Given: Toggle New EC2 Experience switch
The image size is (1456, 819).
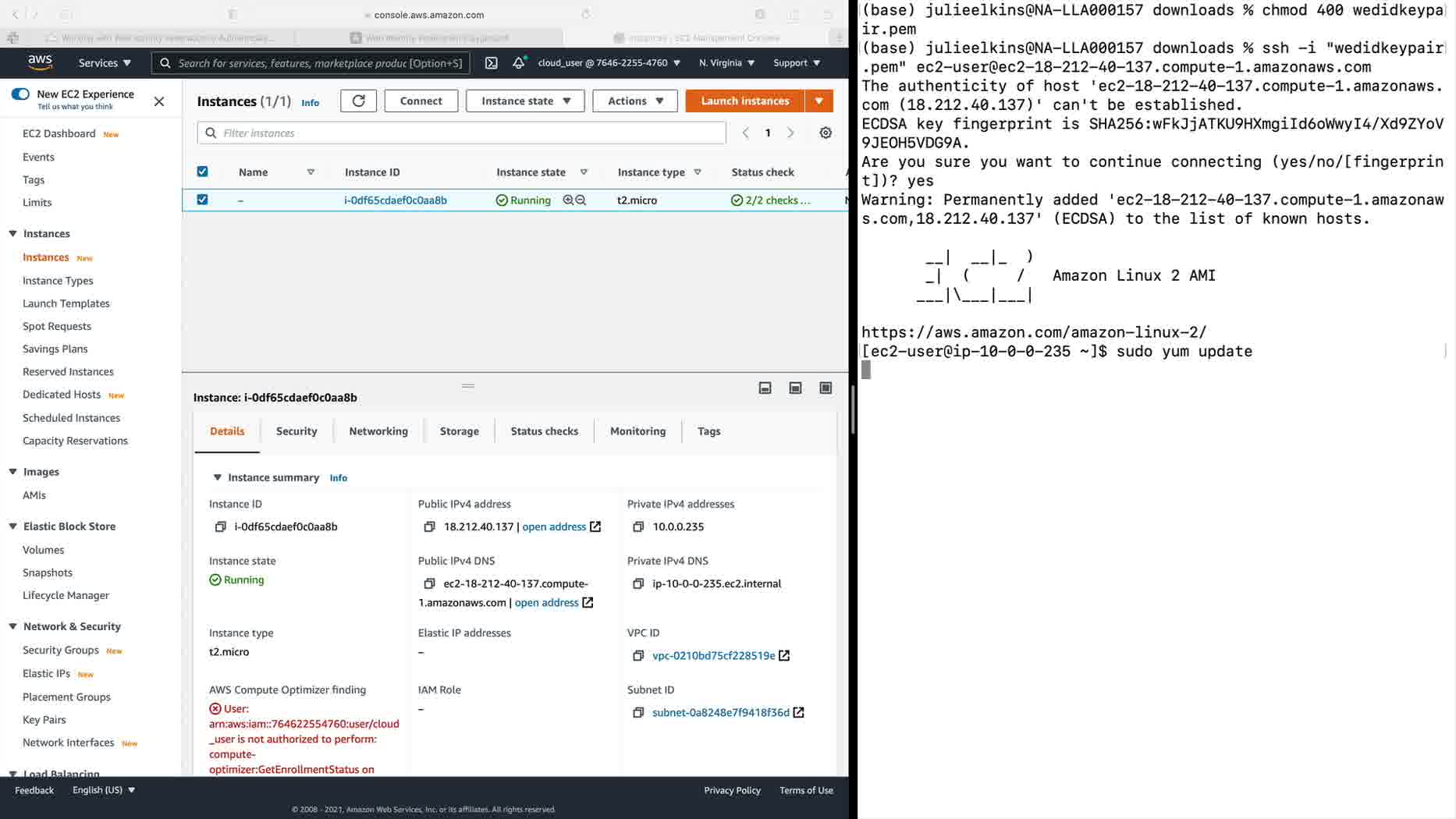Looking at the screenshot, I should tap(21, 94).
